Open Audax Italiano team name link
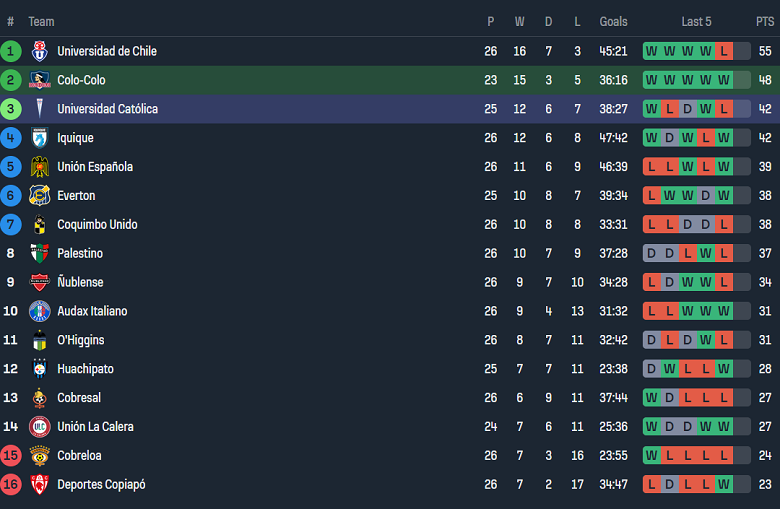The image size is (780, 509). (92, 312)
